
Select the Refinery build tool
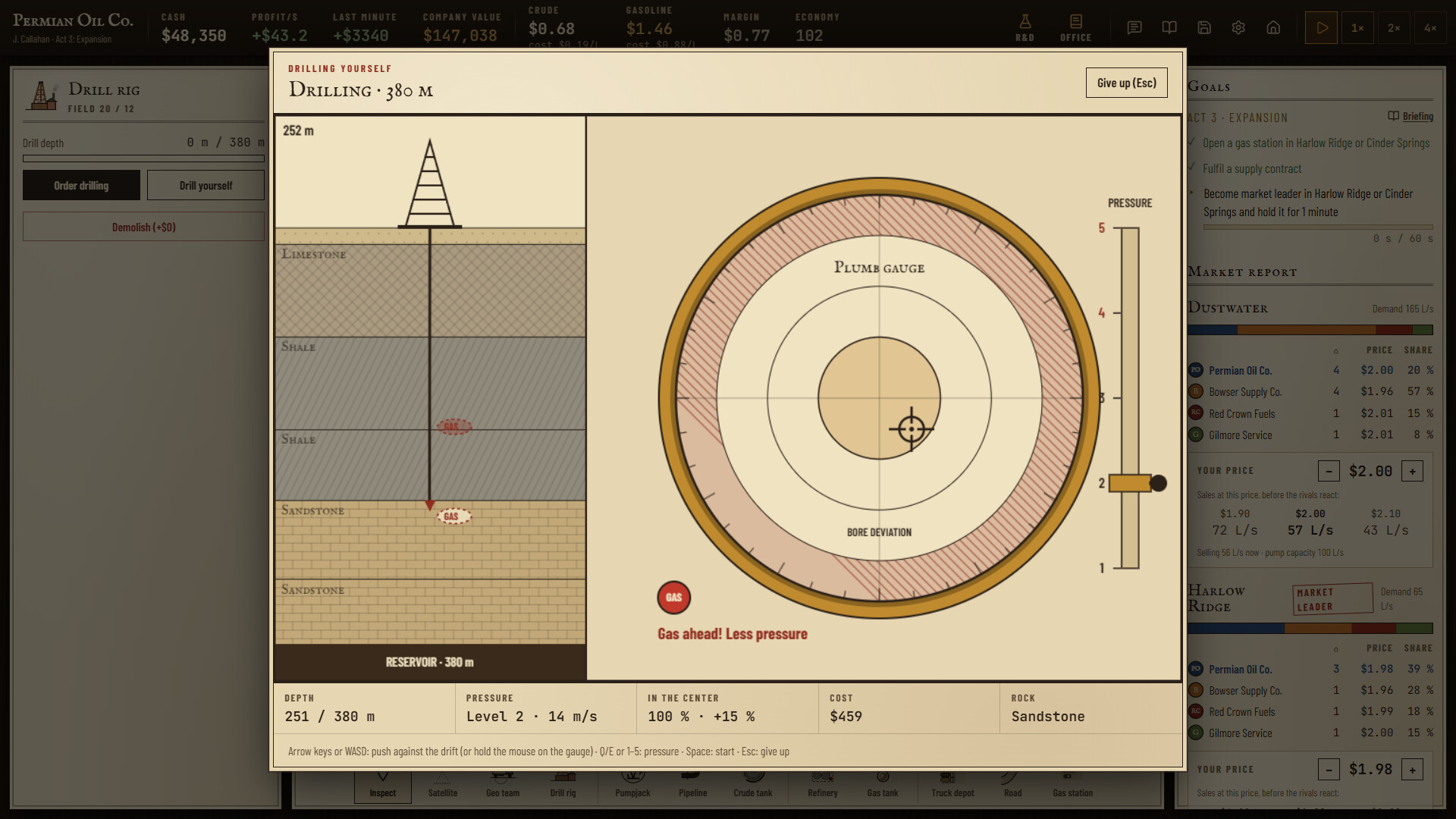tap(823, 785)
